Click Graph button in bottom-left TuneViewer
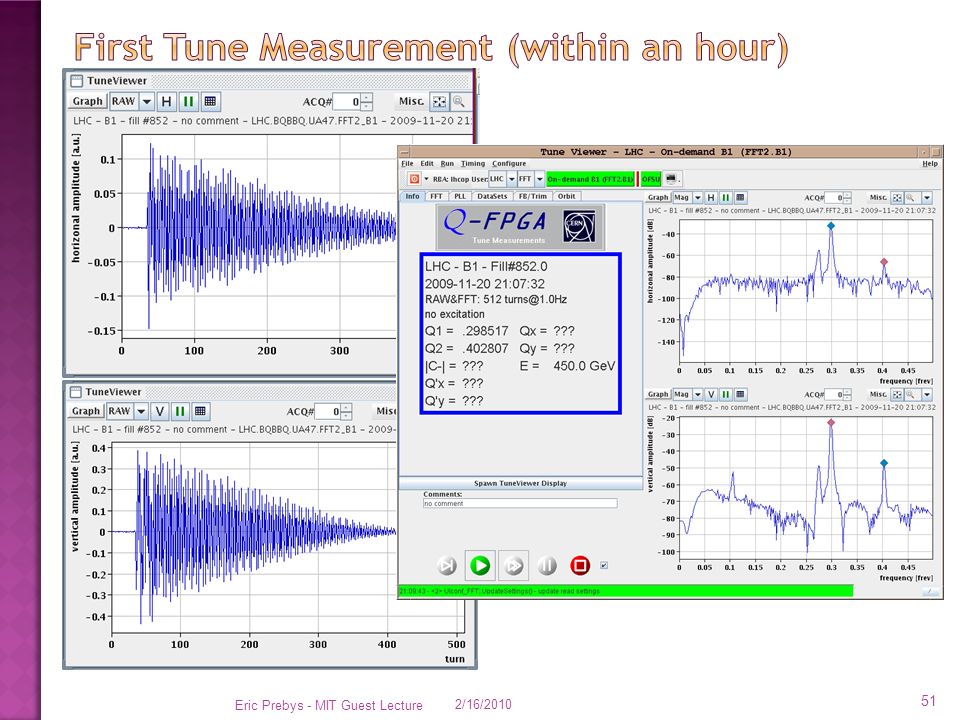Viewport: 960px width, 720px height. tap(86, 411)
